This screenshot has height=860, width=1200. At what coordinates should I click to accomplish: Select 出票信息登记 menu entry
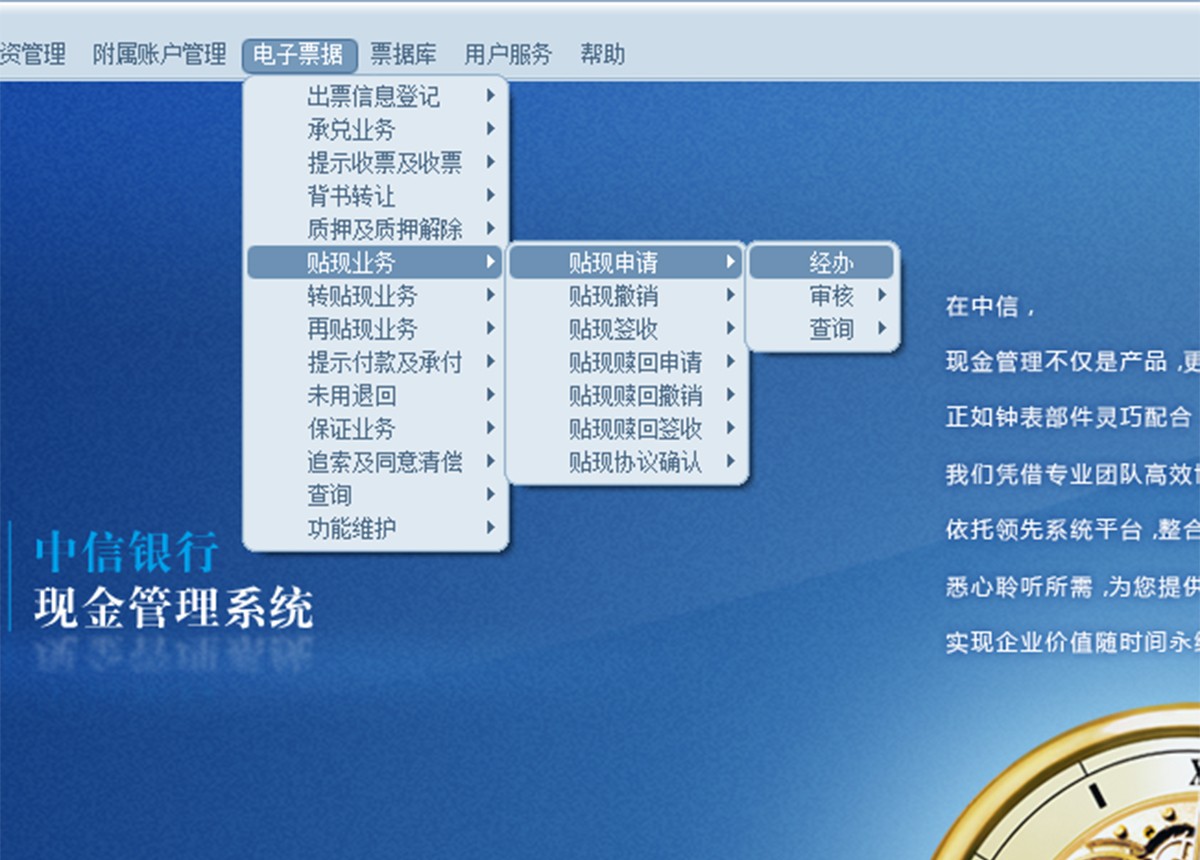point(375,97)
